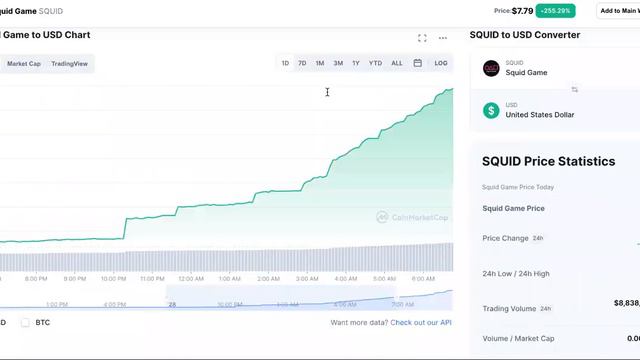Open the chart three-dot options menu

coord(443,38)
